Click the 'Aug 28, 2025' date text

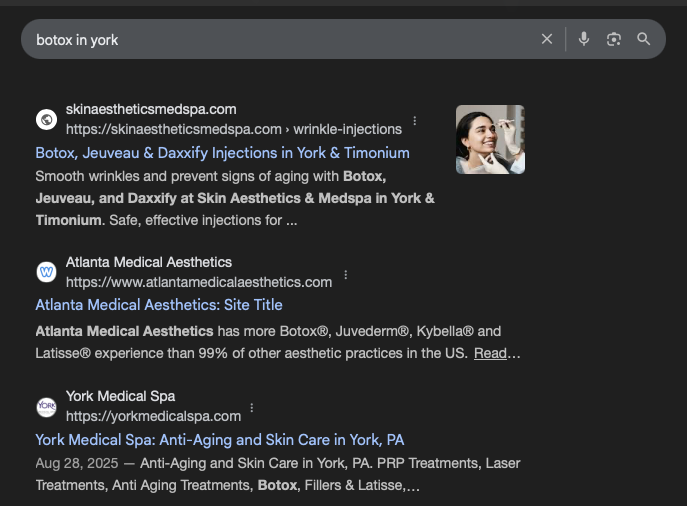[x=77, y=463]
